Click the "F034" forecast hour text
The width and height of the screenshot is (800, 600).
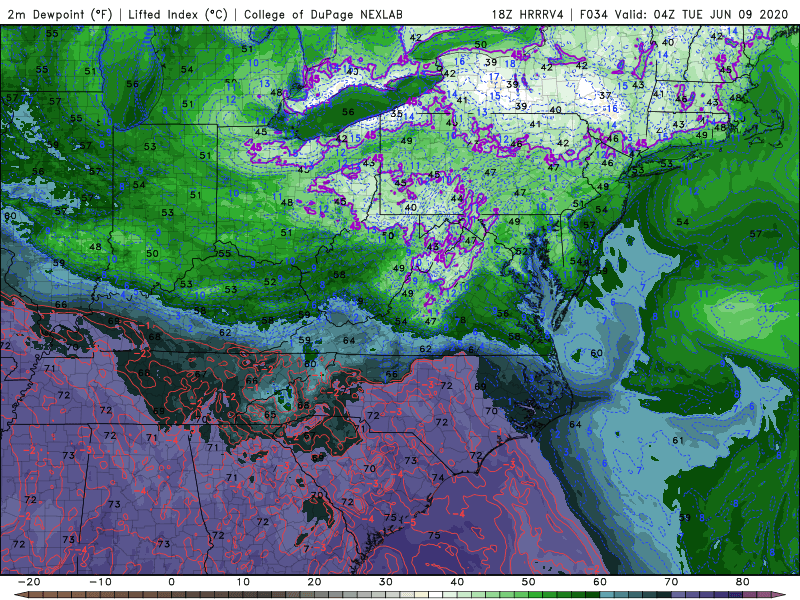point(594,14)
